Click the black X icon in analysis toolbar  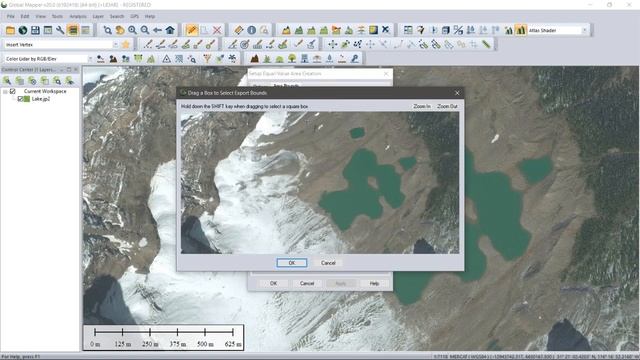pyautogui.click(x=386, y=30)
